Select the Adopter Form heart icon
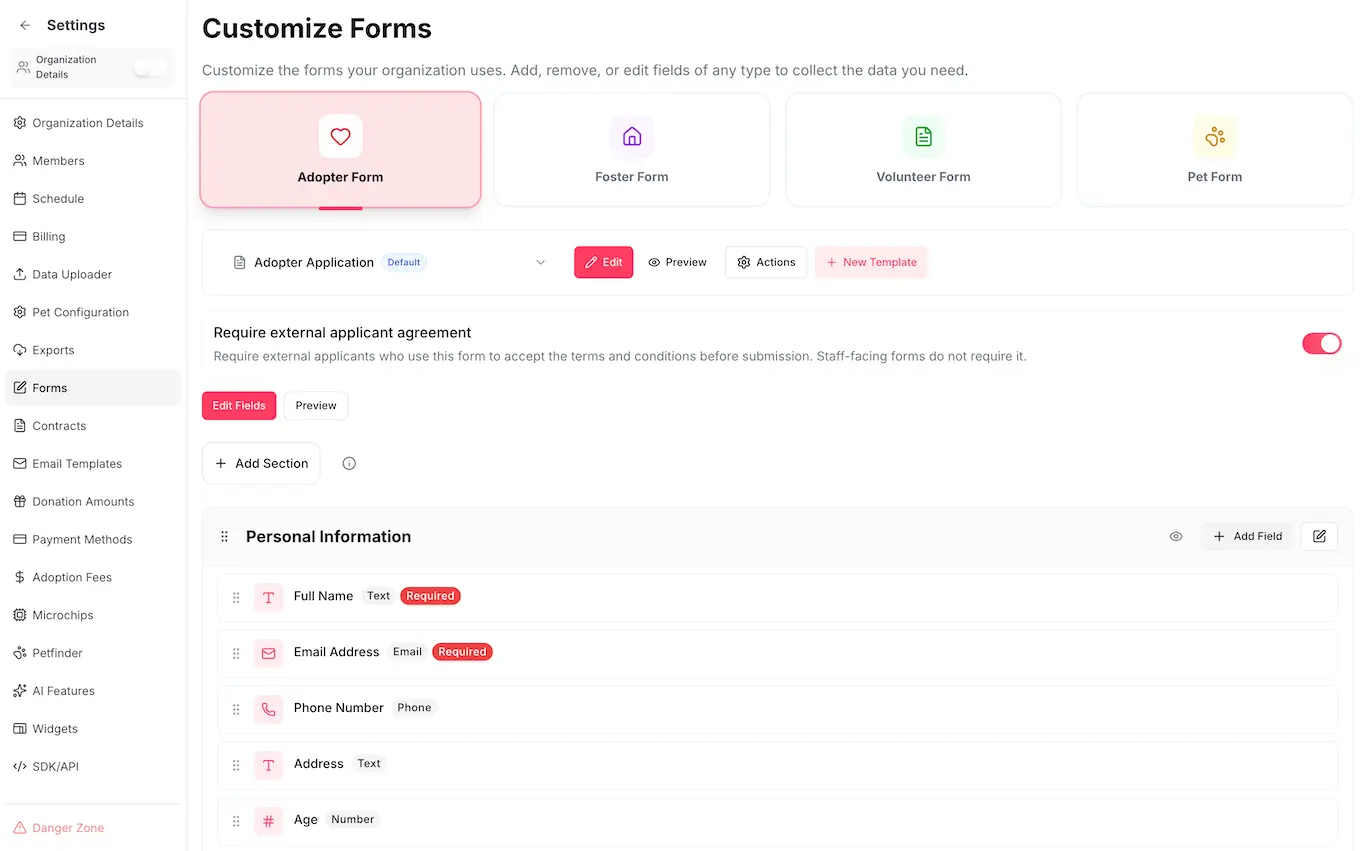The image size is (1368, 851). (x=340, y=136)
